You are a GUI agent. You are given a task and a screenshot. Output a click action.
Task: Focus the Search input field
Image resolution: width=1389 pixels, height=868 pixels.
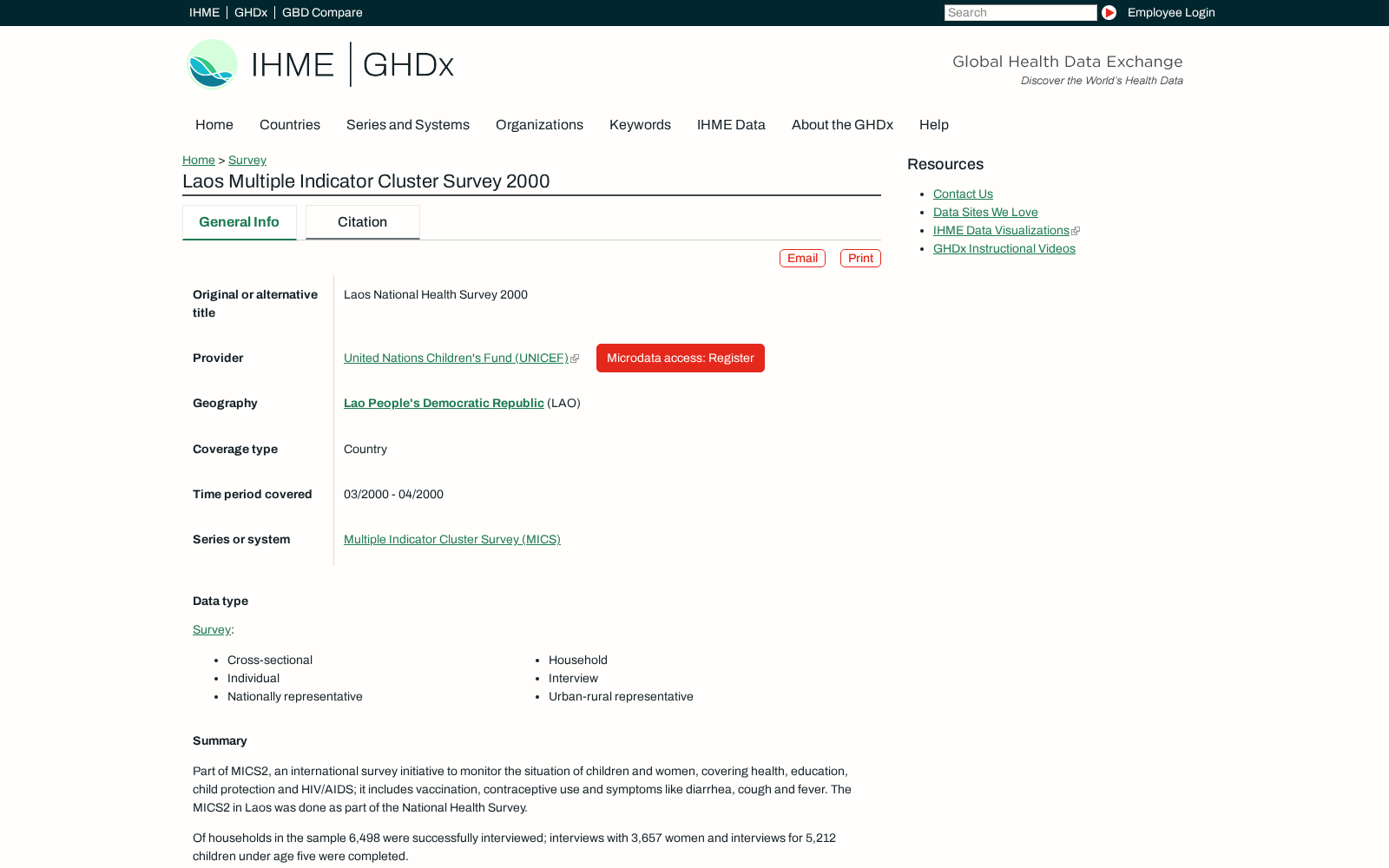point(1021,12)
